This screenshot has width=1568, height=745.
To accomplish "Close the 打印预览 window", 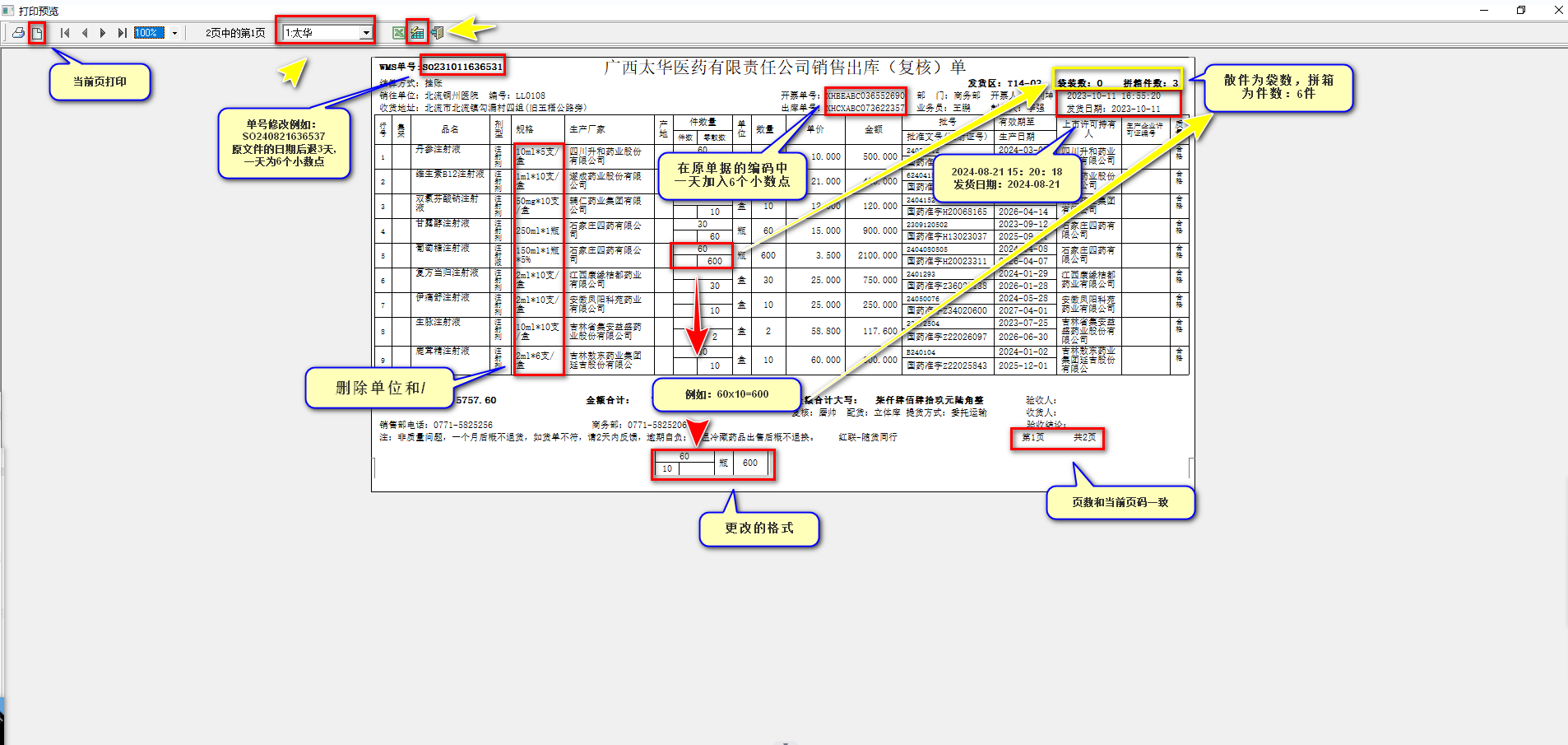I will [x=1558, y=11].
